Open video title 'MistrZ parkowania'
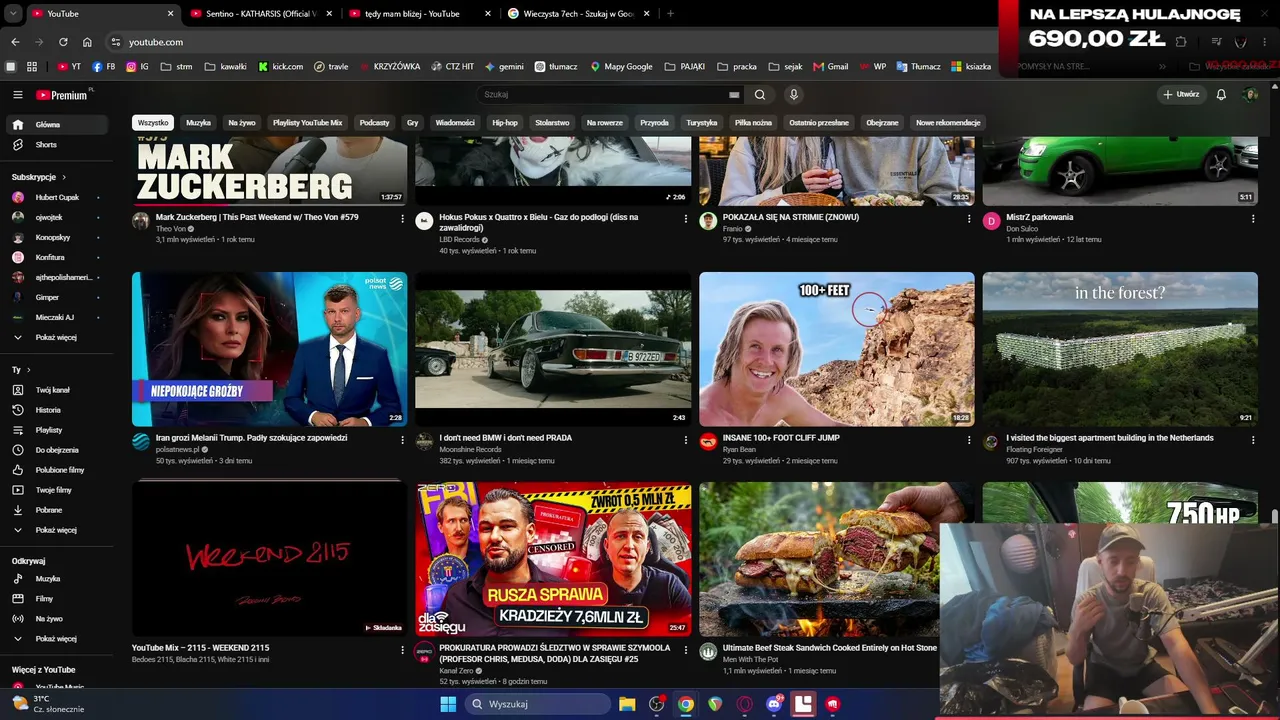The height and width of the screenshot is (720, 1280). (1039, 217)
